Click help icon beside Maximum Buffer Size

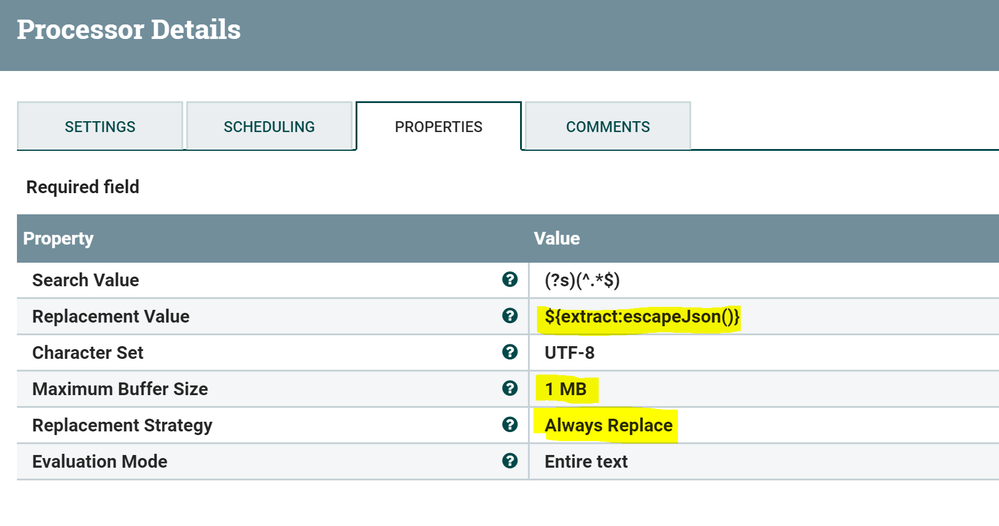coord(510,388)
